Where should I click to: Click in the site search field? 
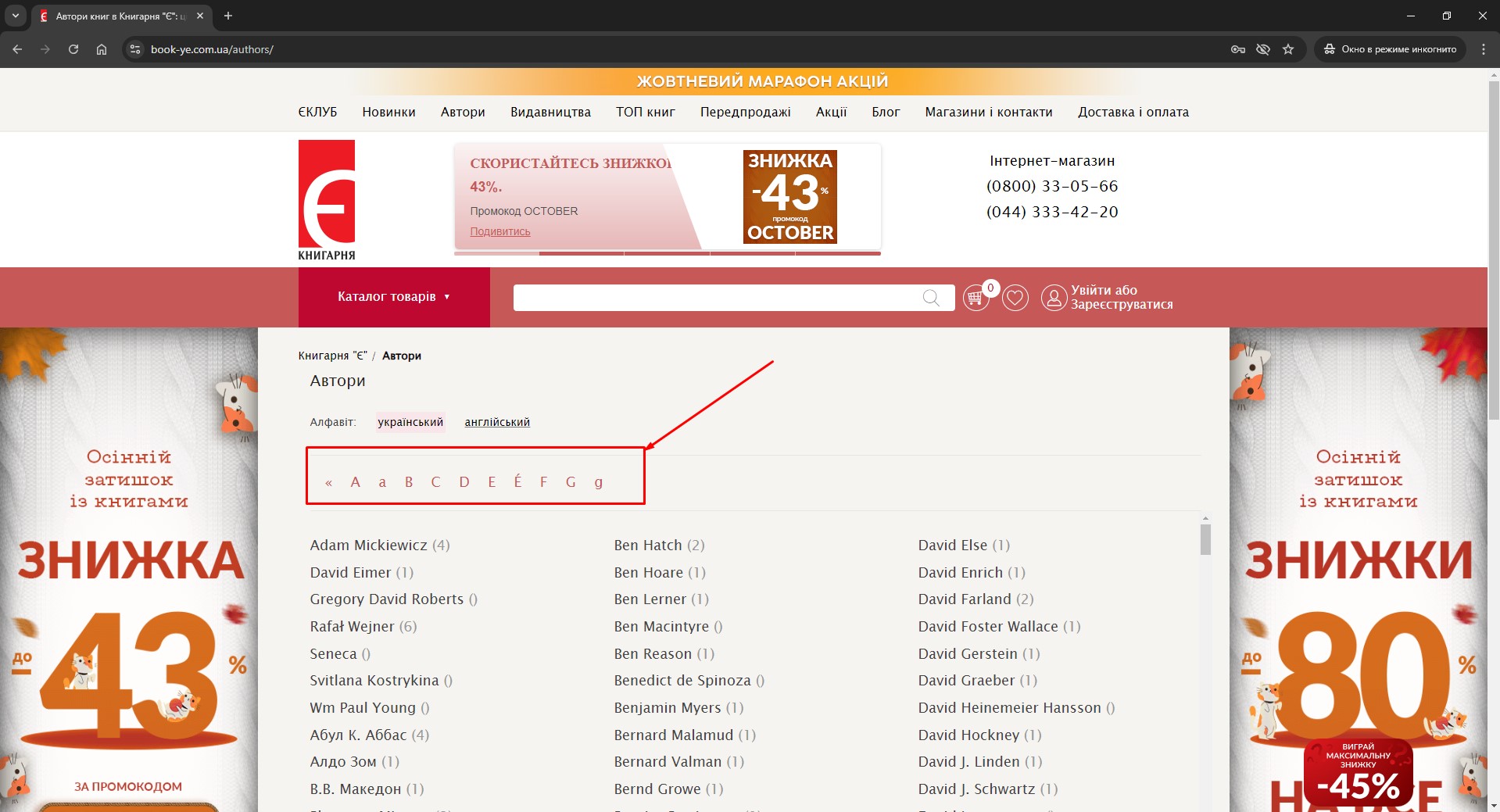point(715,298)
